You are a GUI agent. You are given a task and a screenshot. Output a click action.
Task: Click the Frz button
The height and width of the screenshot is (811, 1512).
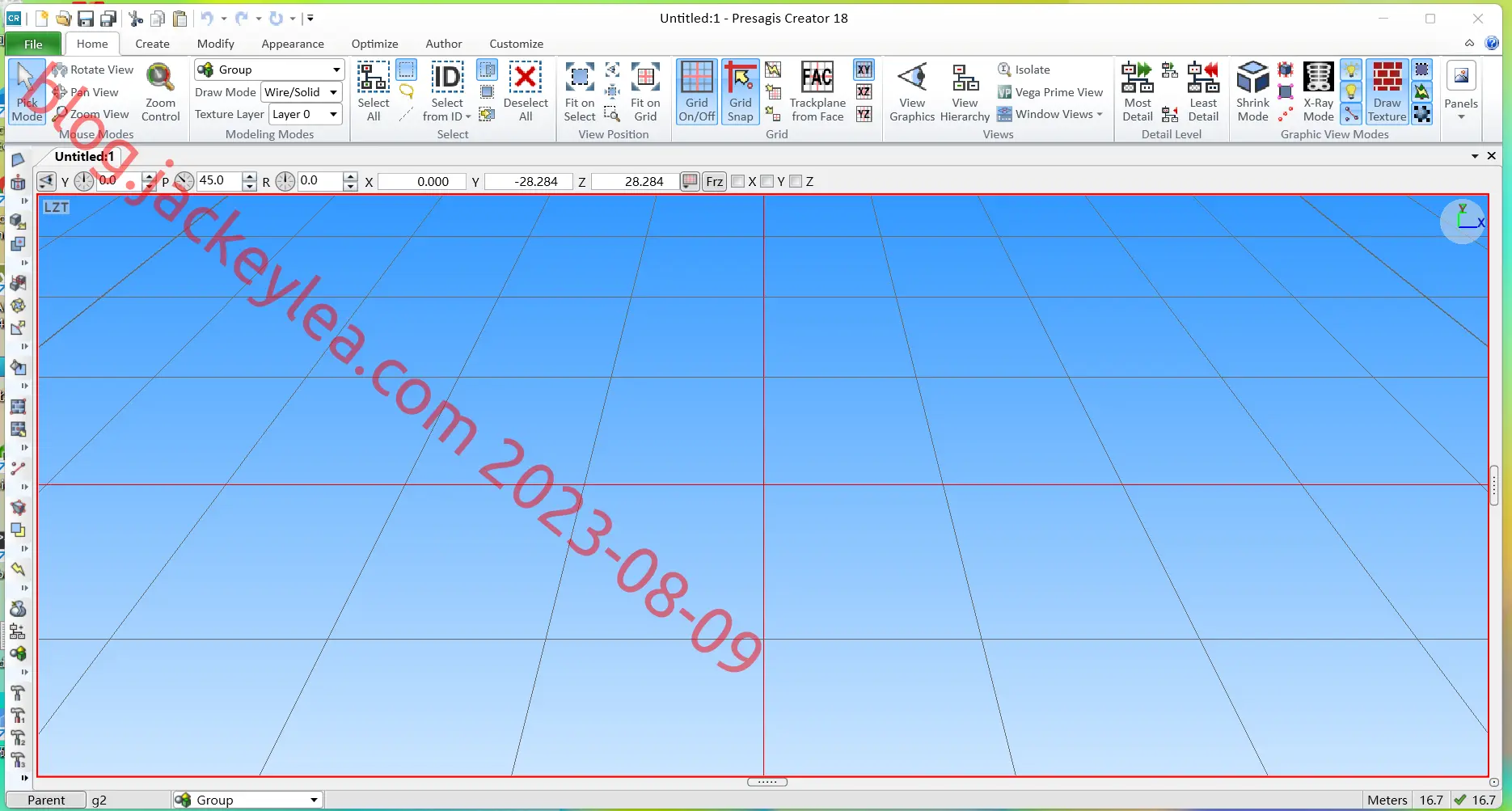(x=714, y=181)
